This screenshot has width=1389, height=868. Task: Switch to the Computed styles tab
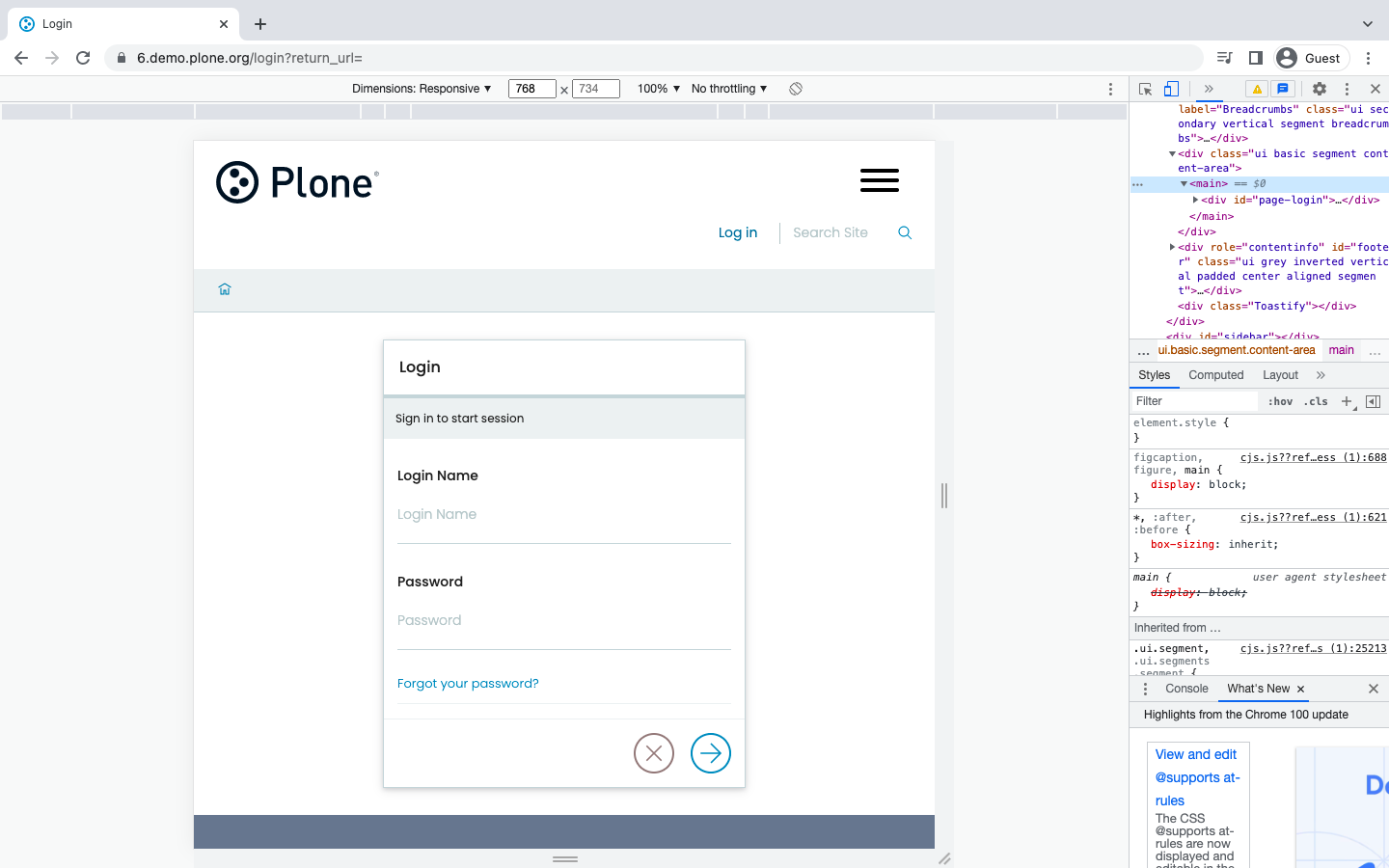click(1215, 375)
